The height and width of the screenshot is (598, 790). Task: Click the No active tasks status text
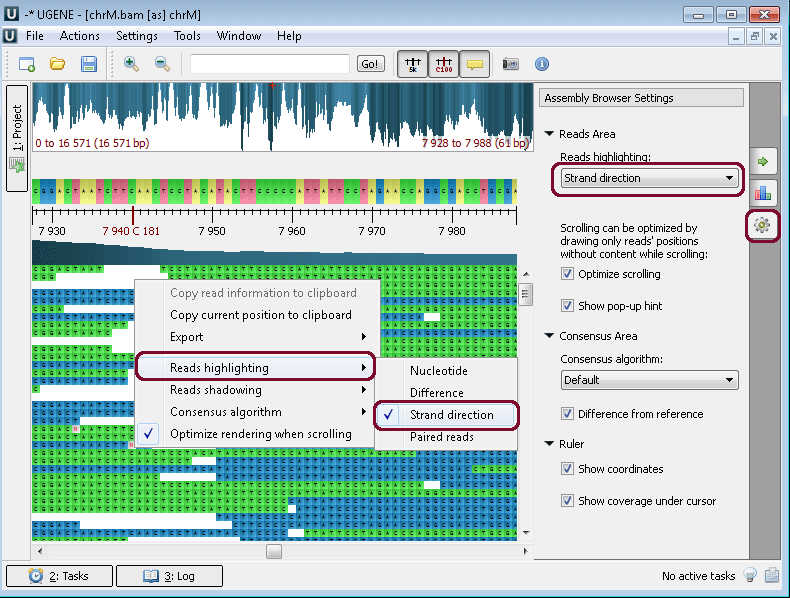(698, 576)
